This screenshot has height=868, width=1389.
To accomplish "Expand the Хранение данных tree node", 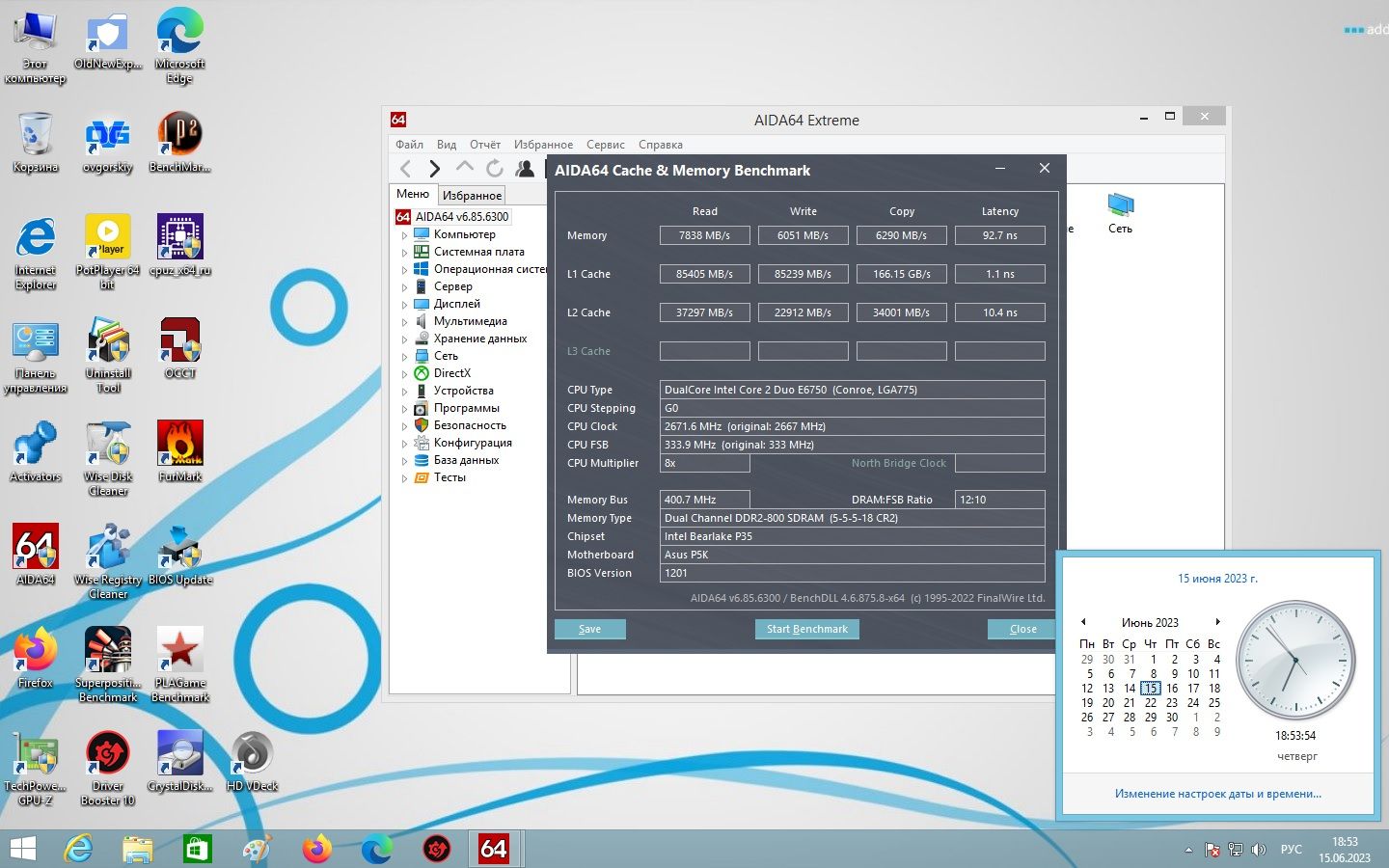I will click(404, 339).
